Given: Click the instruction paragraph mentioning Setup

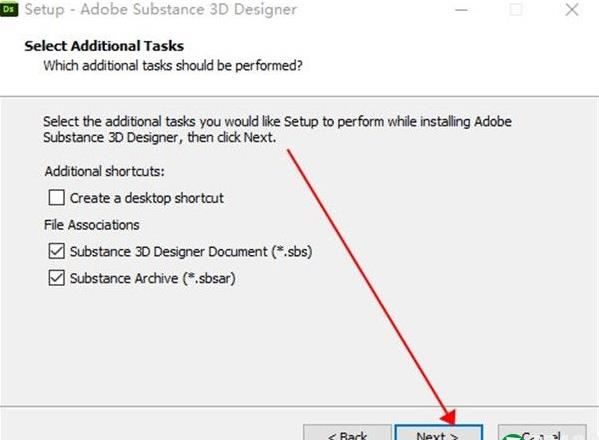Looking at the screenshot, I should coord(277,129).
